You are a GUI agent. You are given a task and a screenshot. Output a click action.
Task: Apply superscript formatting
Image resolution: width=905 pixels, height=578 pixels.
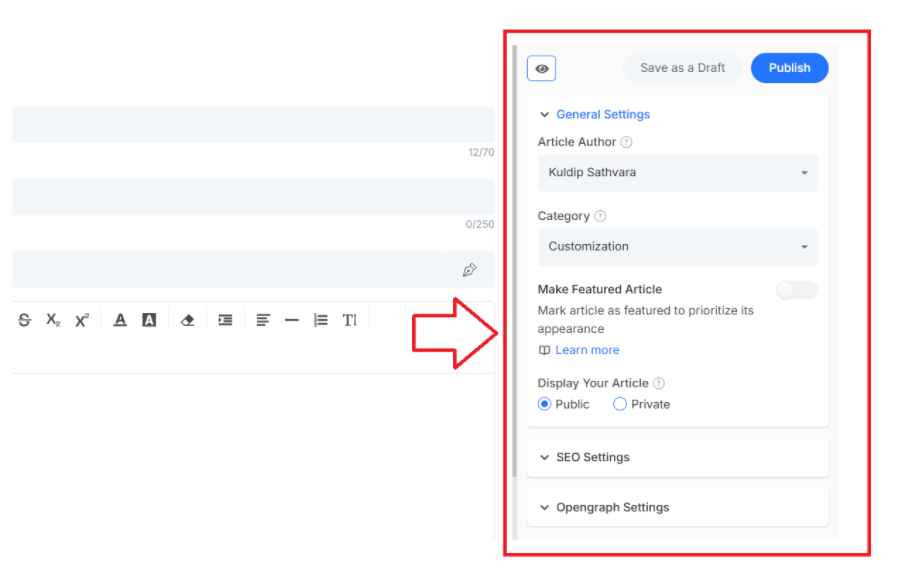point(82,320)
